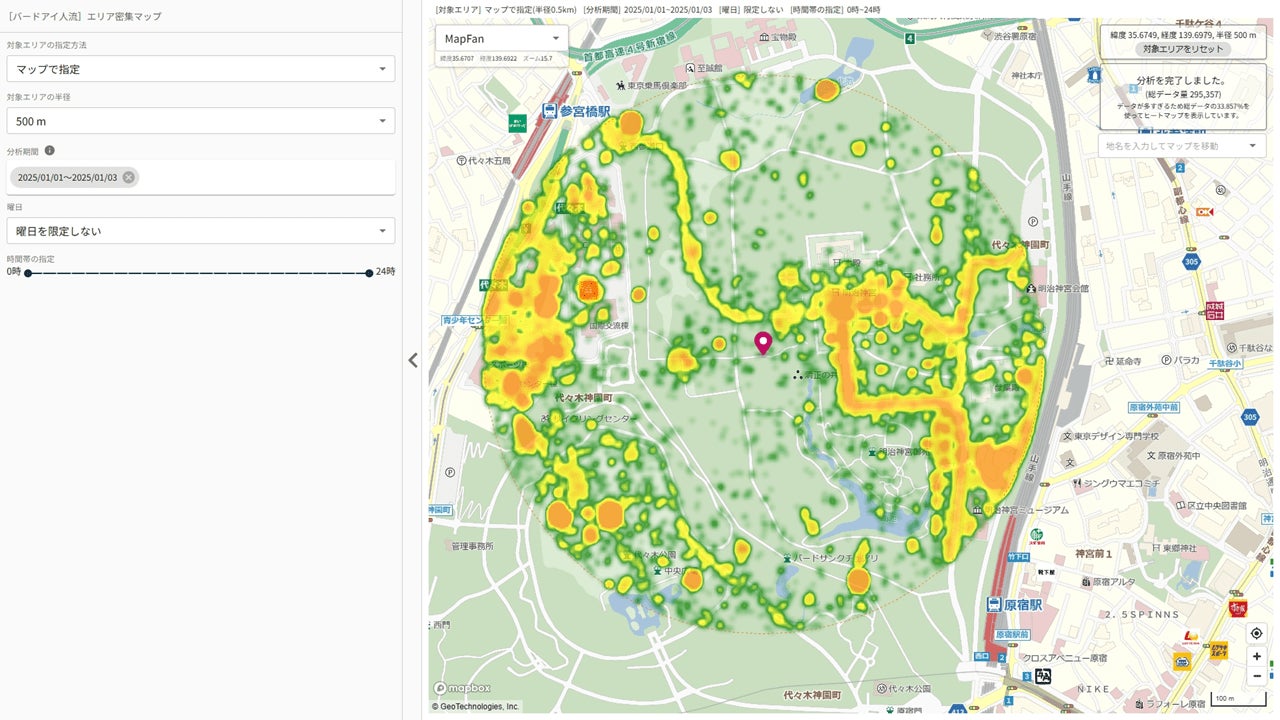
Task: Click the 竹下口 exit label
Action: 1018,556
